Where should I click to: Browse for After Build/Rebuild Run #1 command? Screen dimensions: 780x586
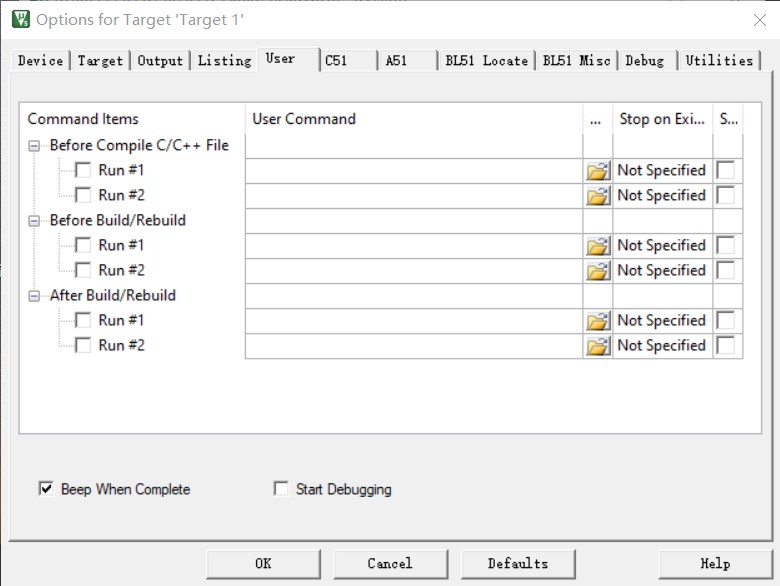point(598,321)
